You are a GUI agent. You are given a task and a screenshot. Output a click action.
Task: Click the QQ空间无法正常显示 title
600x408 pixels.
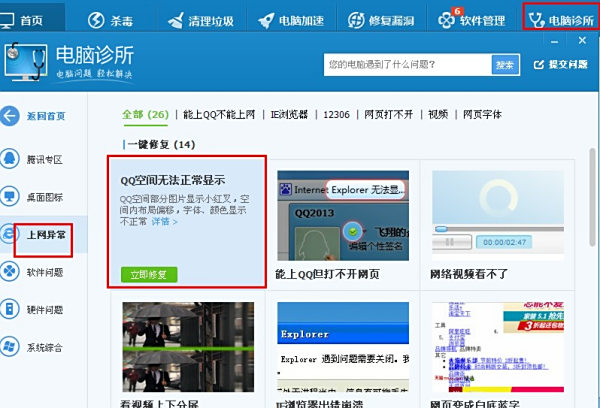[173, 180]
